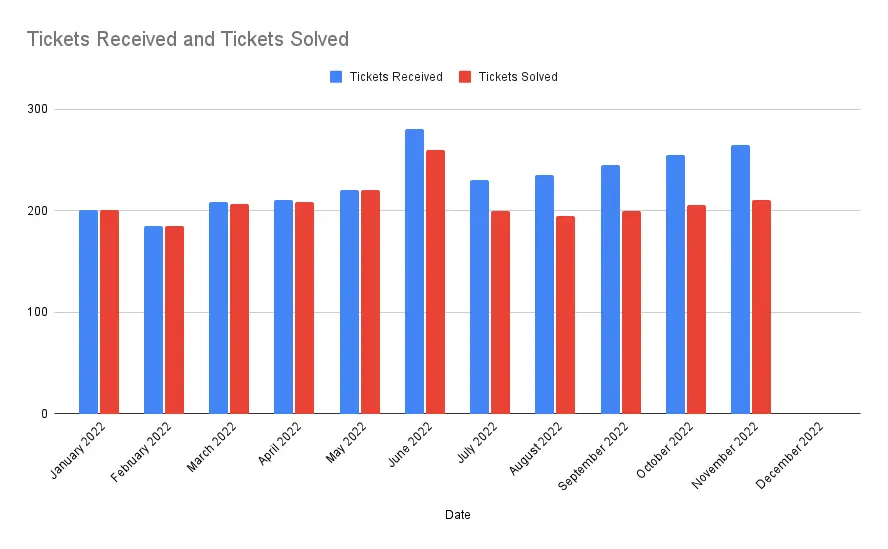Click the chart title text

(x=187, y=40)
